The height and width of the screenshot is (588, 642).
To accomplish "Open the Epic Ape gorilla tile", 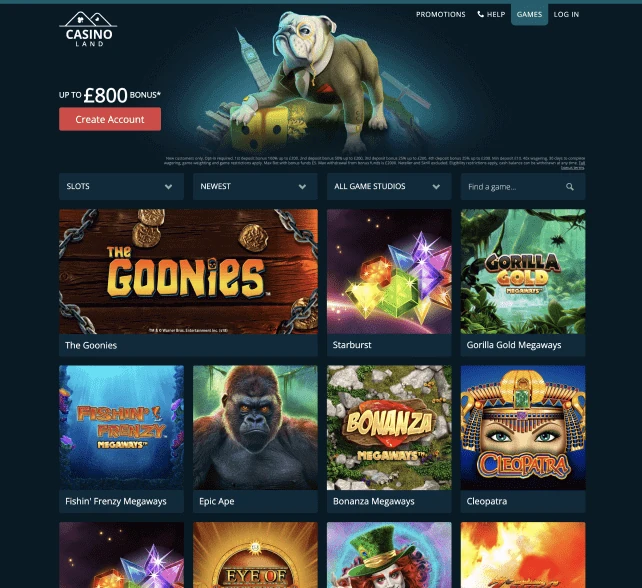I will [255, 427].
